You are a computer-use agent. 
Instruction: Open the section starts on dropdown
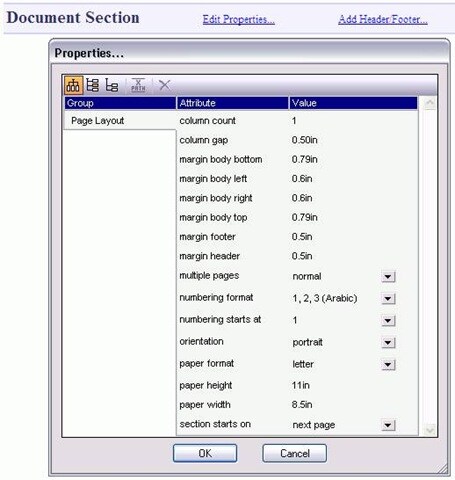[x=388, y=425]
